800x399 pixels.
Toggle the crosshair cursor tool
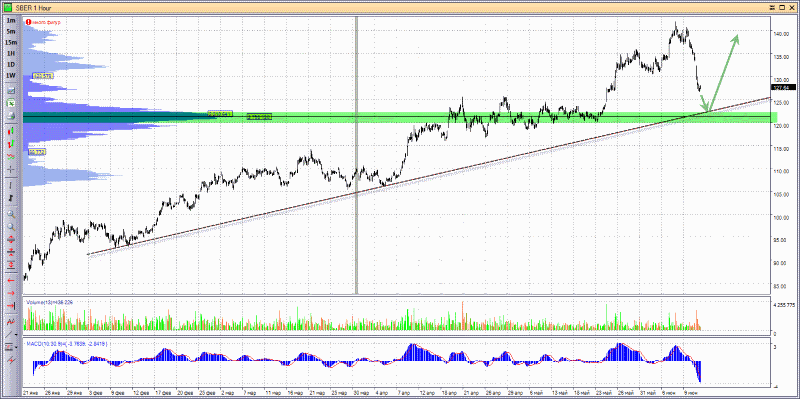coord(11,169)
